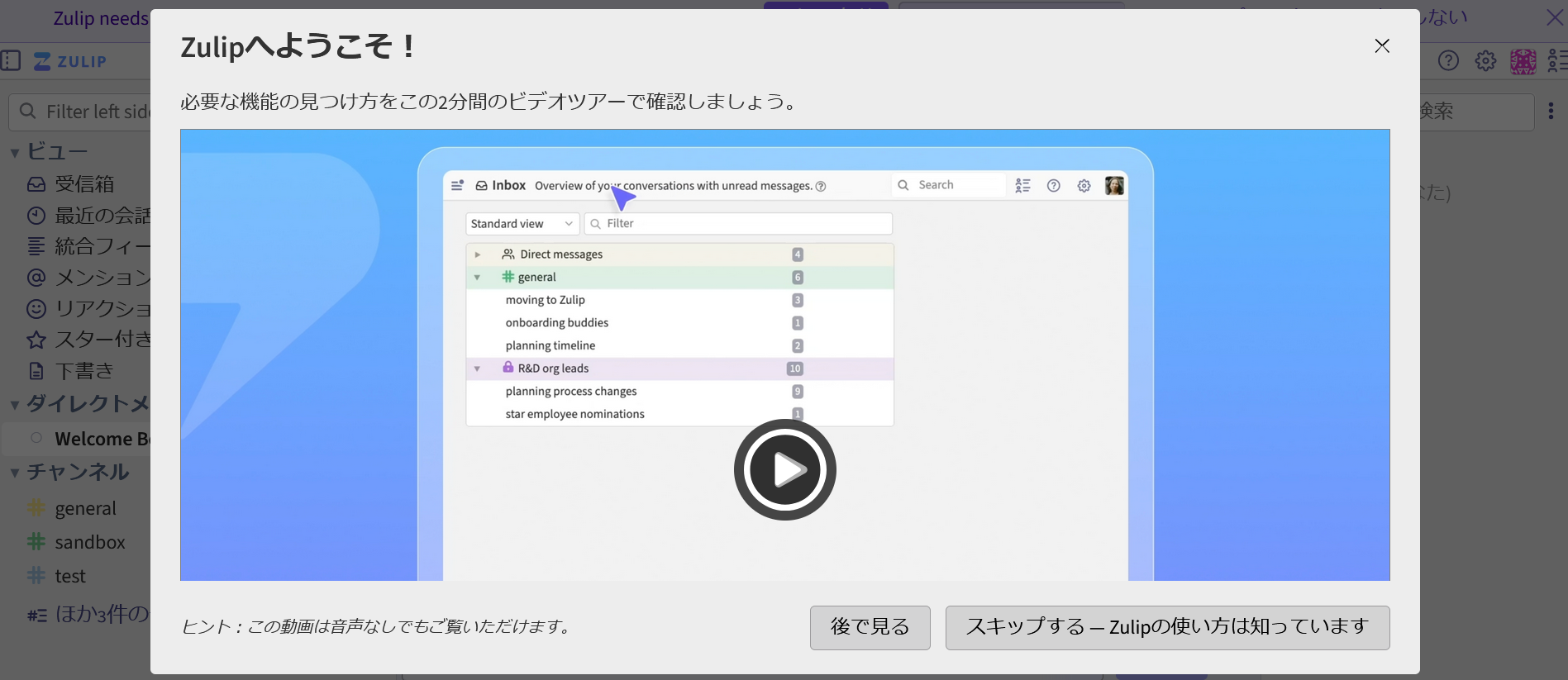
Task: Click the sandbox green hash icon
Action: point(36,542)
